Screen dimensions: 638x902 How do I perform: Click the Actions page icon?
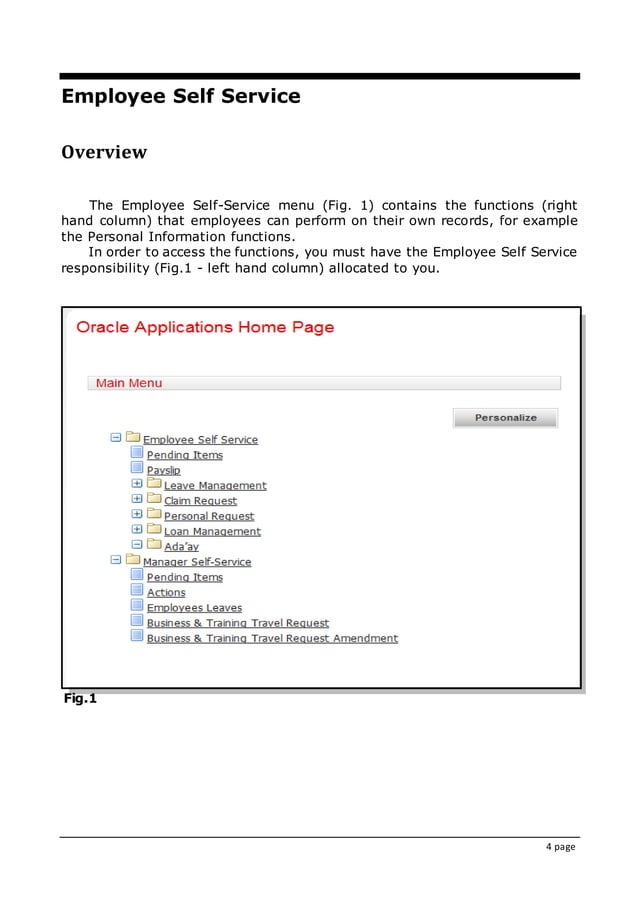[137, 590]
